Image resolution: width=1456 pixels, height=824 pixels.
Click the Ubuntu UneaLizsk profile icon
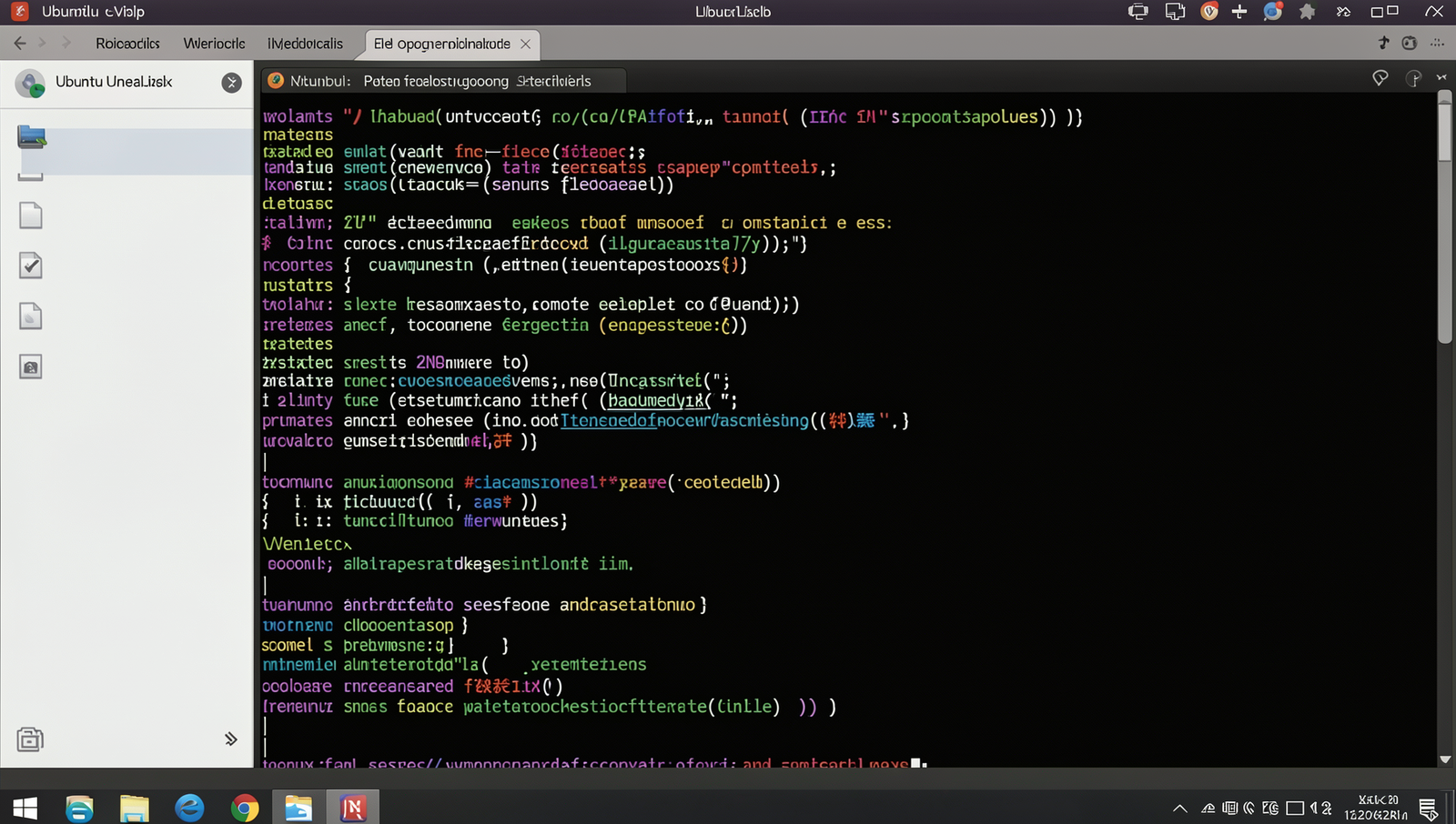point(31,84)
